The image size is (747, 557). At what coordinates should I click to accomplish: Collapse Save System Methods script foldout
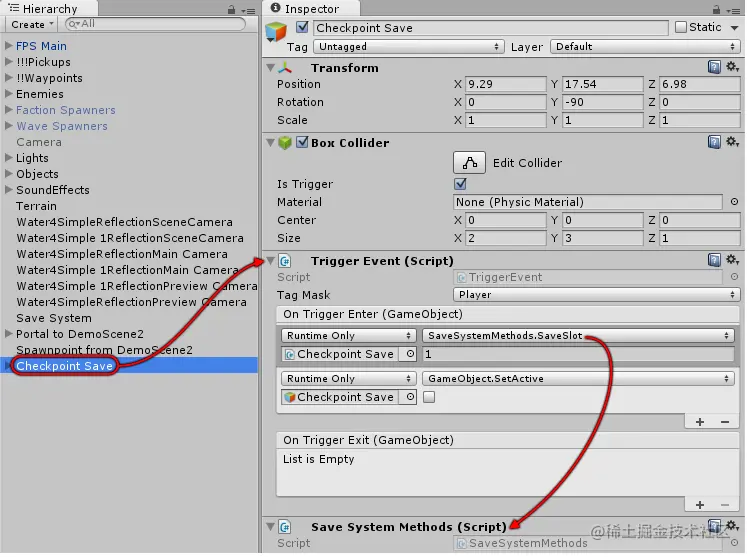271,527
